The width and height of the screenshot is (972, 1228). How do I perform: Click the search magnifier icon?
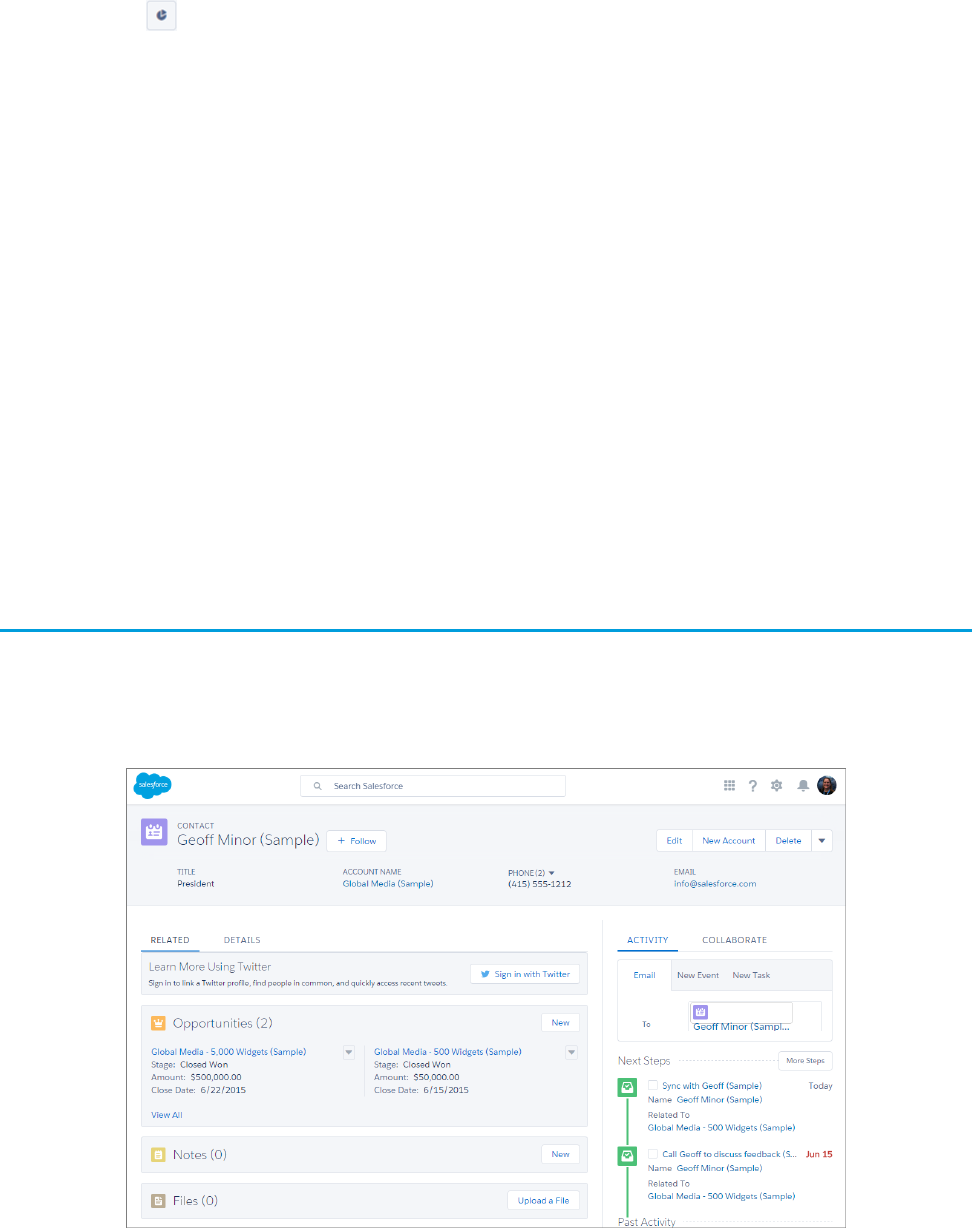click(317, 786)
